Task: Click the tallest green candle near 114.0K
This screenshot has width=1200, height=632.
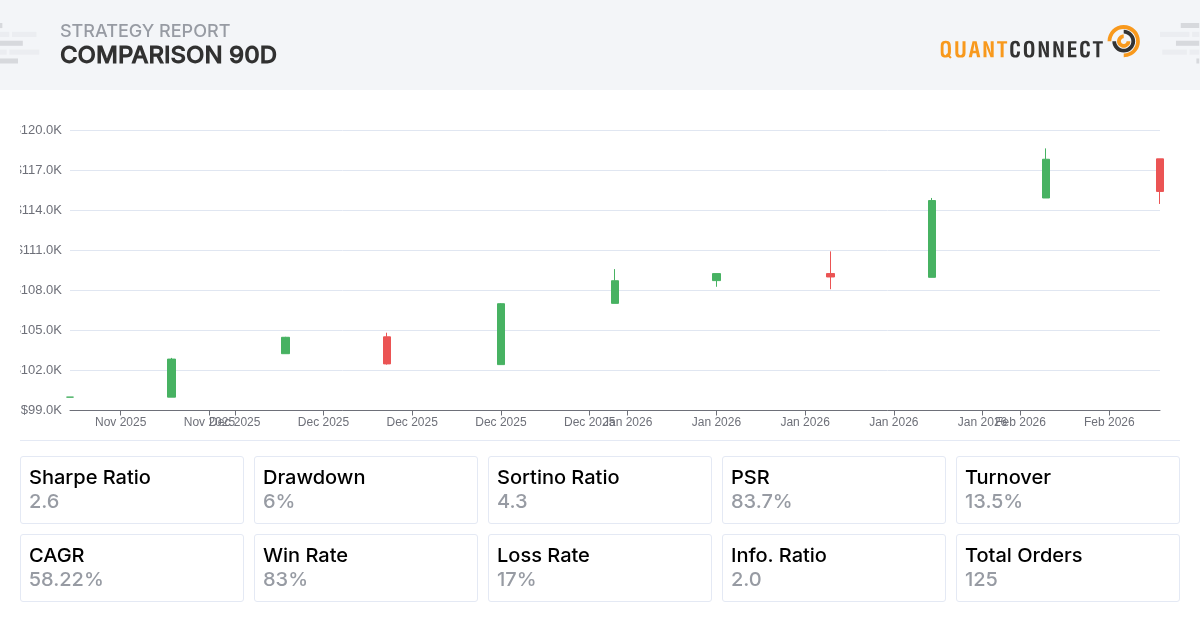Action: 932,239
